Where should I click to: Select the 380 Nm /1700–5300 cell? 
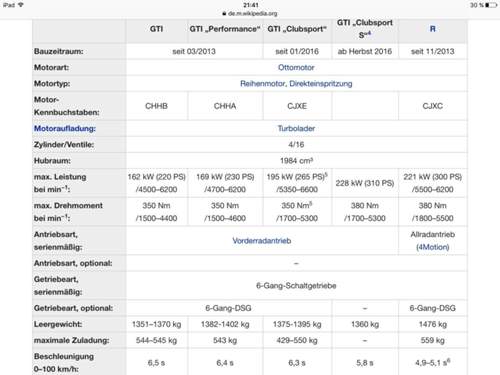pos(365,212)
